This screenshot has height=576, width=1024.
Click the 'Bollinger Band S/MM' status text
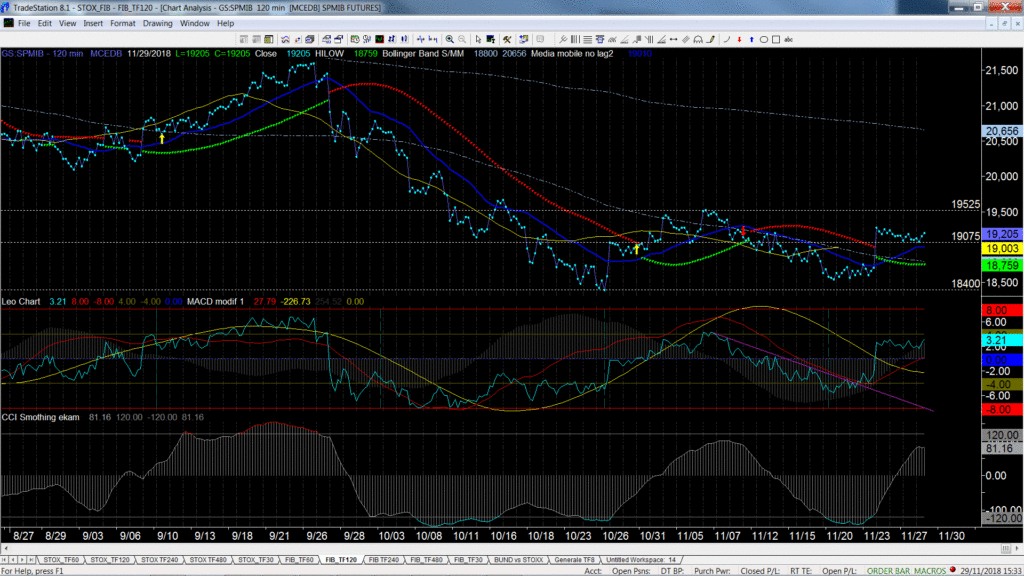tap(423, 54)
